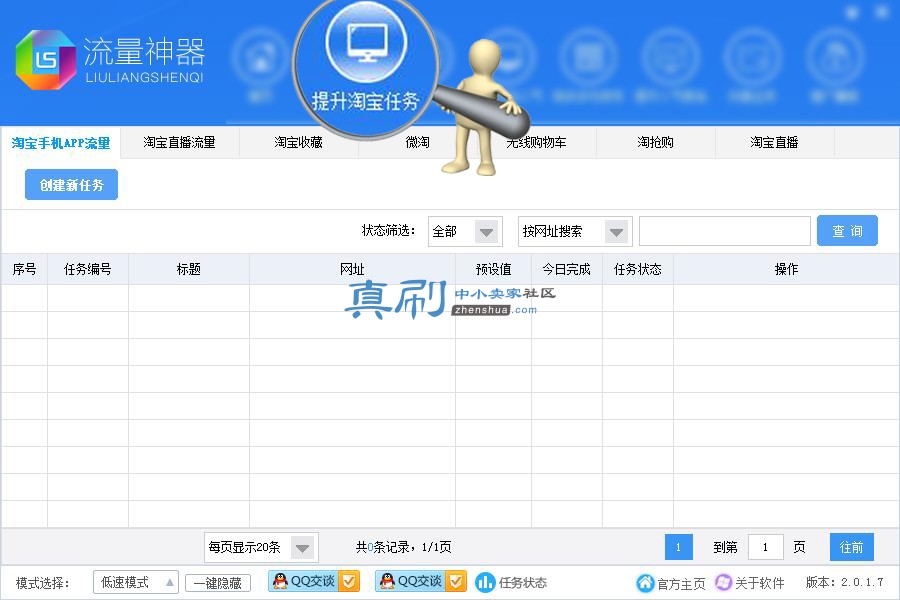This screenshot has width=900, height=600.
Task: Open 官方主页 via its house icon
Action: (x=645, y=583)
